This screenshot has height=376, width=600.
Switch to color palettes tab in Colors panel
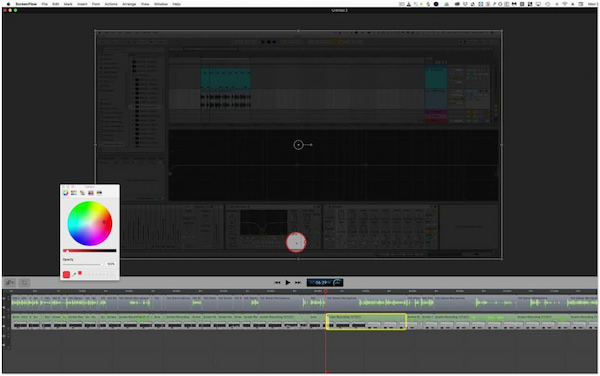82,193
